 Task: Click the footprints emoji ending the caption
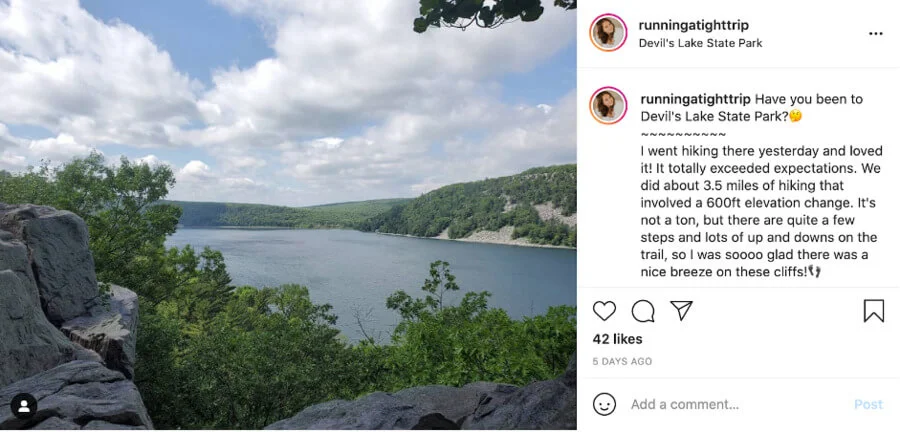click(x=814, y=271)
